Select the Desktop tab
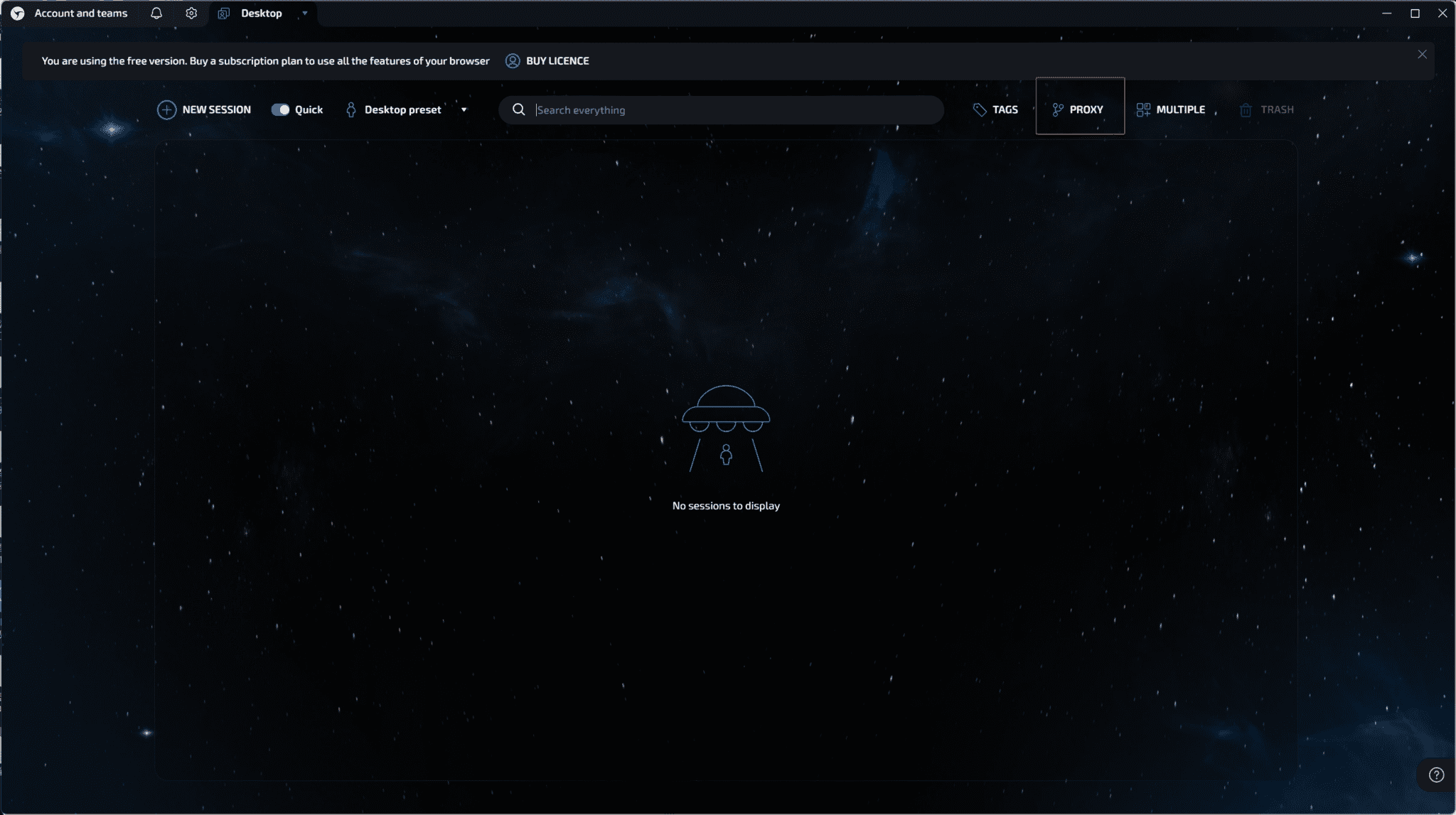Screen dimensions: 1456x815 click(x=260, y=13)
